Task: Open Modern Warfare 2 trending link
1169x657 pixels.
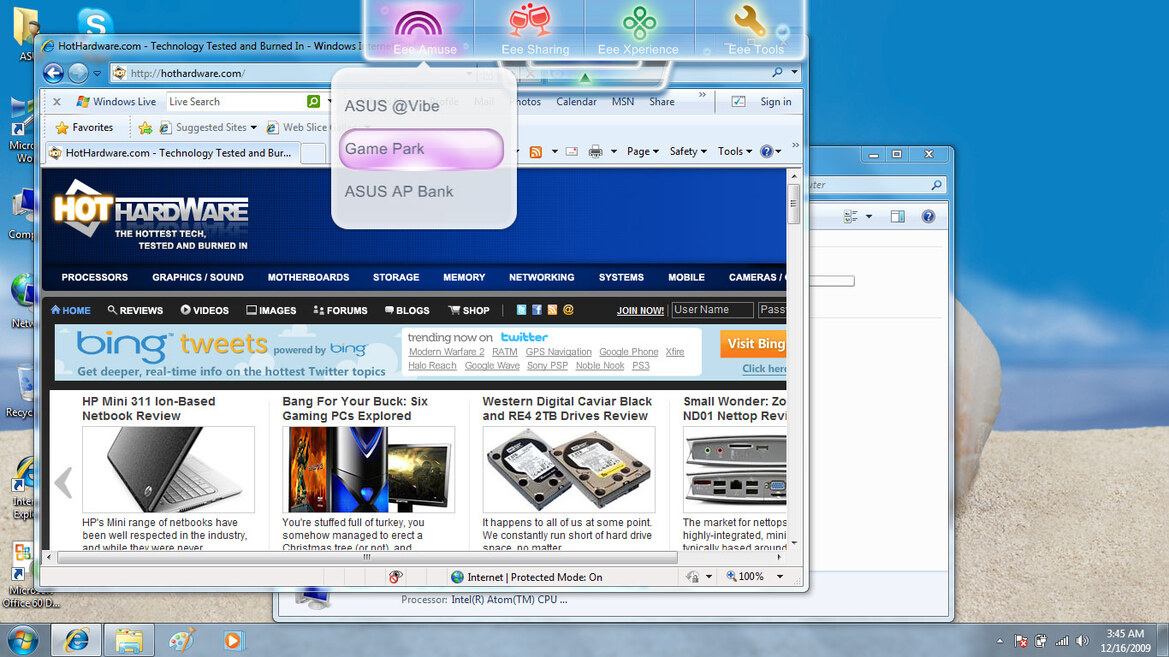Action: pyautogui.click(x=446, y=352)
